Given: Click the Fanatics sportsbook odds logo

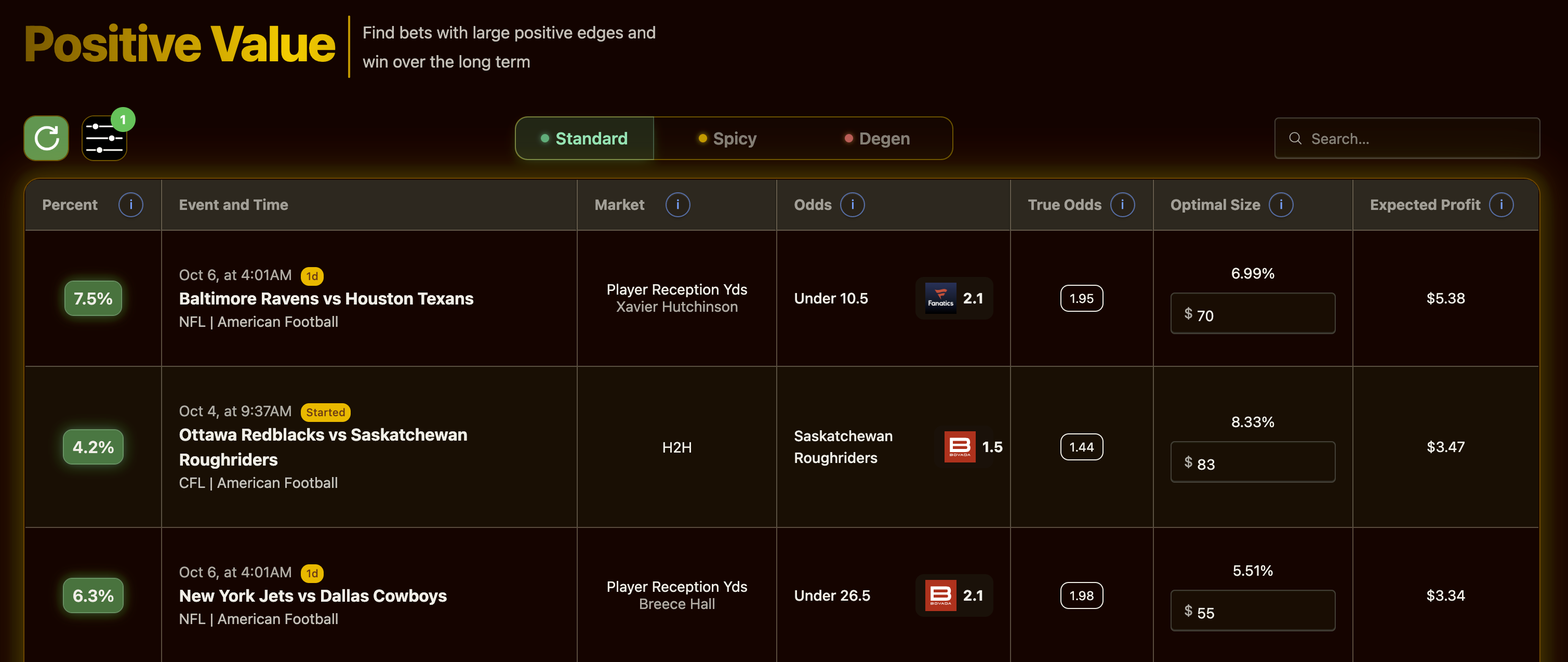Looking at the screenshot, I should tap(940, 298).
